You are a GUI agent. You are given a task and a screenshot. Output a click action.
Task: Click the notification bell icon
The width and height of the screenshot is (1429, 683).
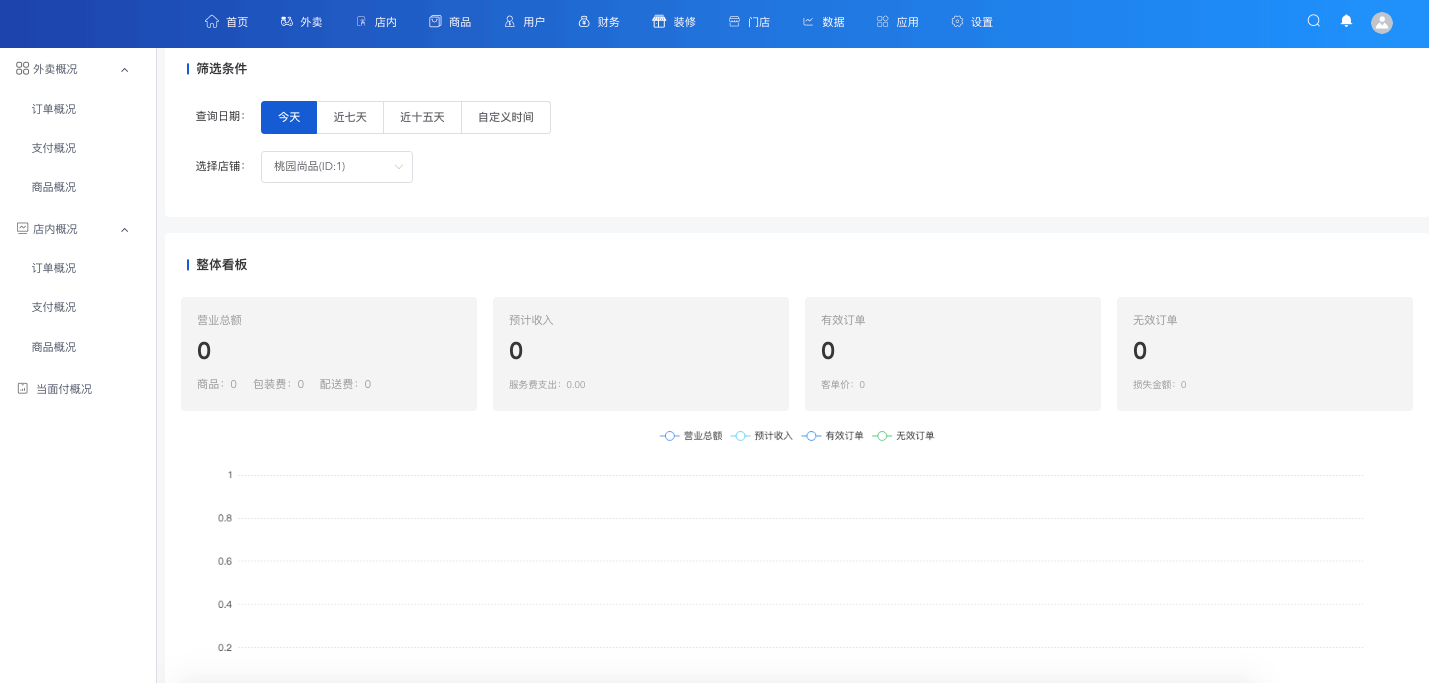(1345, 20)
